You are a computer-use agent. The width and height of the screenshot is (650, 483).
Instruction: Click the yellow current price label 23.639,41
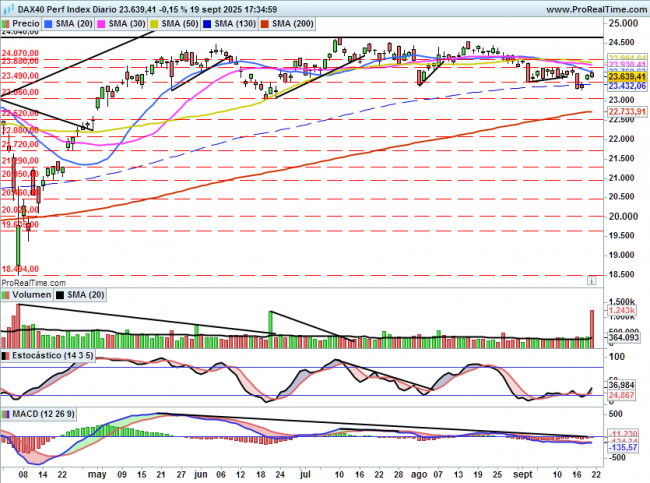click(x=623, y=77)
